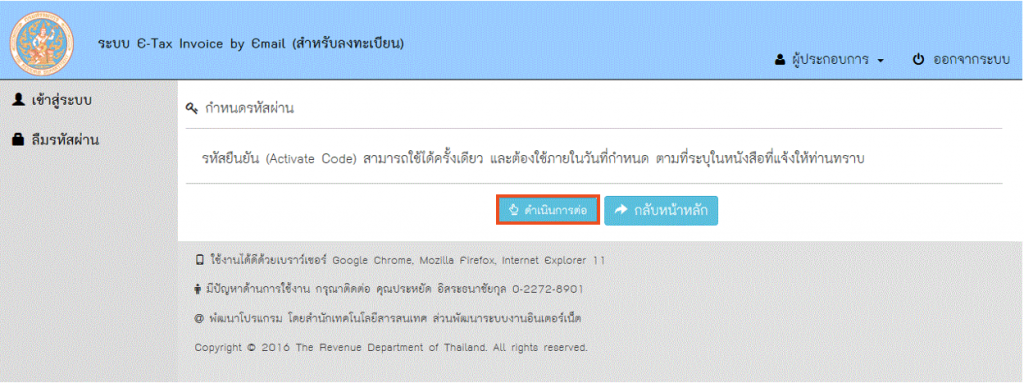The height and width of the screenshot is (383, 1024).
Task: Click the person icon beside เข้าสู่ระบบ
Action: (x=19, y=100)
